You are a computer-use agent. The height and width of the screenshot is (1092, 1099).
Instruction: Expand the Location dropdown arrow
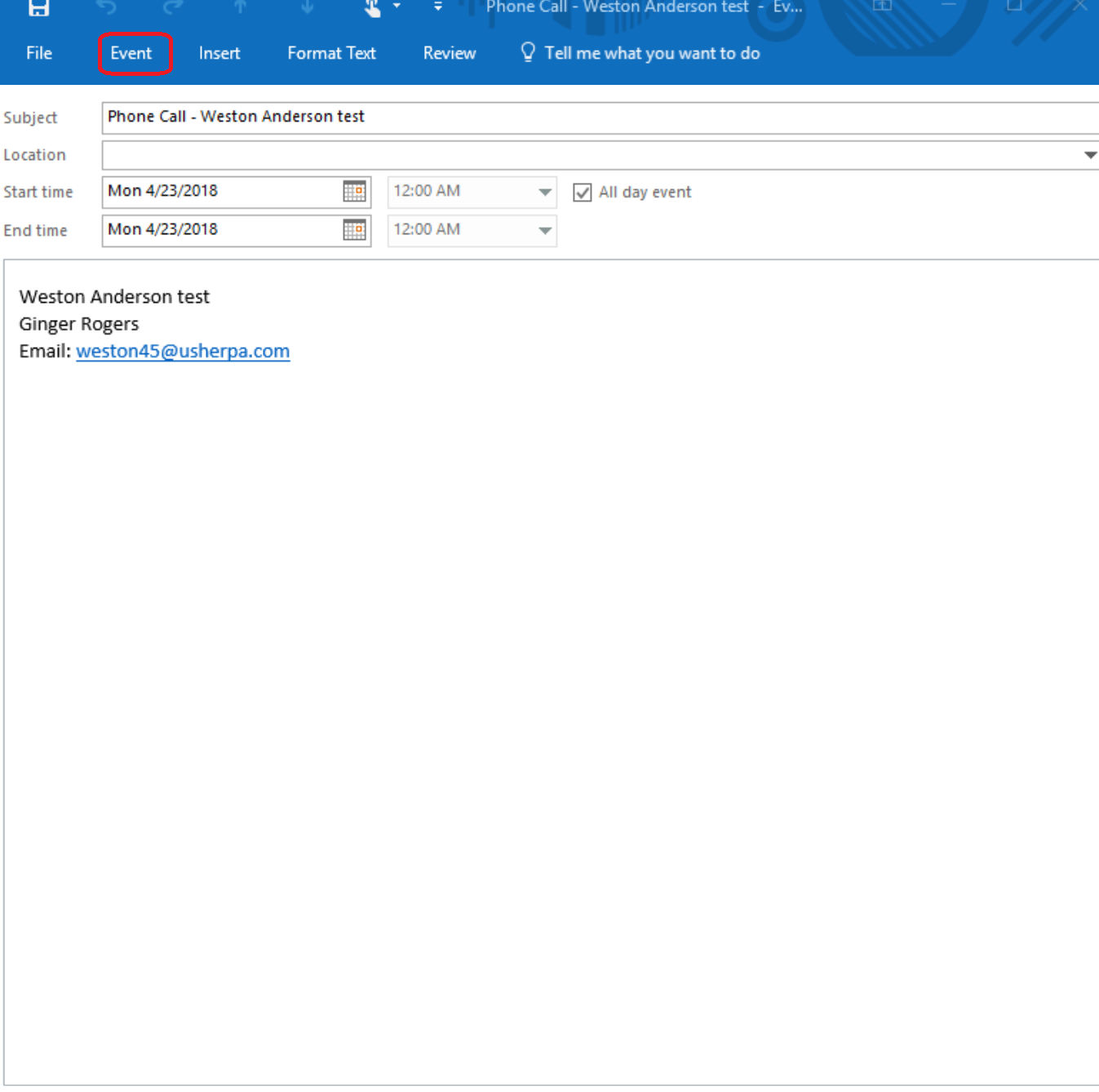coord(1089,155)
